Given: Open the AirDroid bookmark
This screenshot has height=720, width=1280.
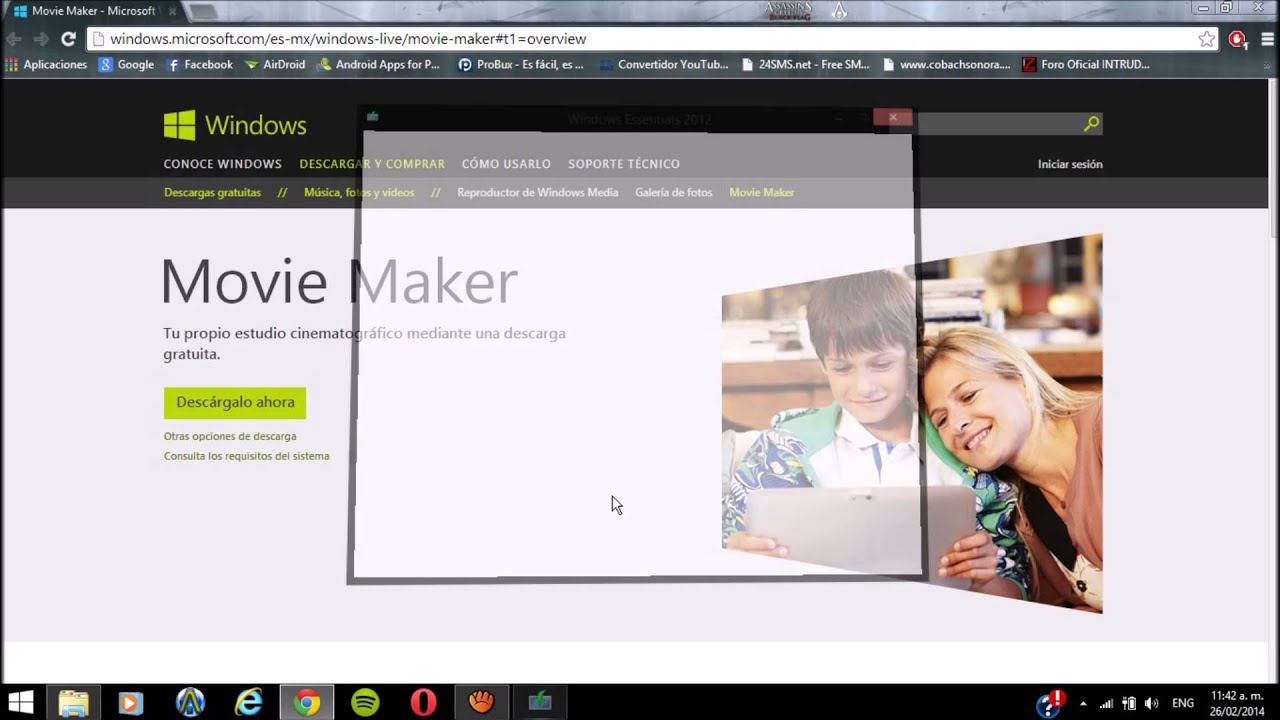Looking at the screenshot, I should point(275,64).
